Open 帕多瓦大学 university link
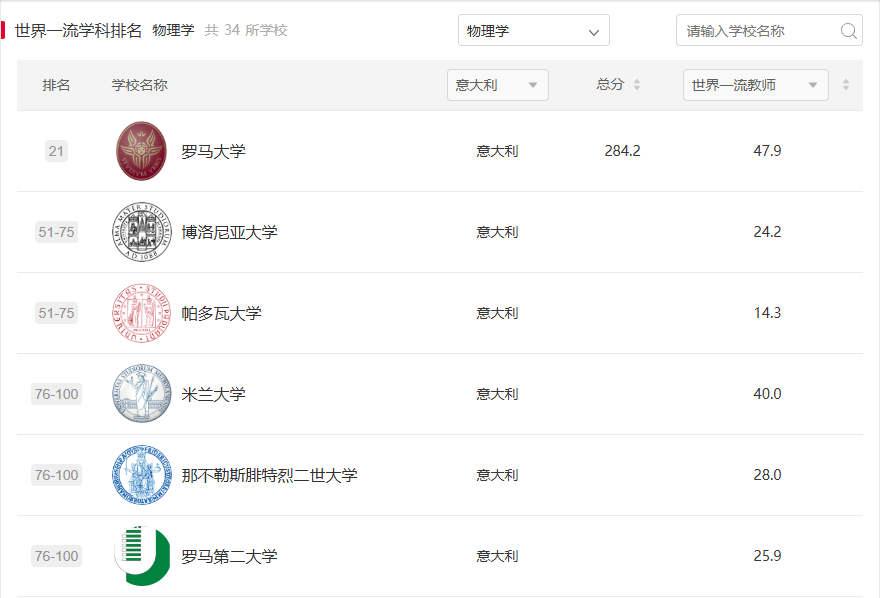Image resolution: width=880 pixels, height=598 pixels. tap(221, 314)
